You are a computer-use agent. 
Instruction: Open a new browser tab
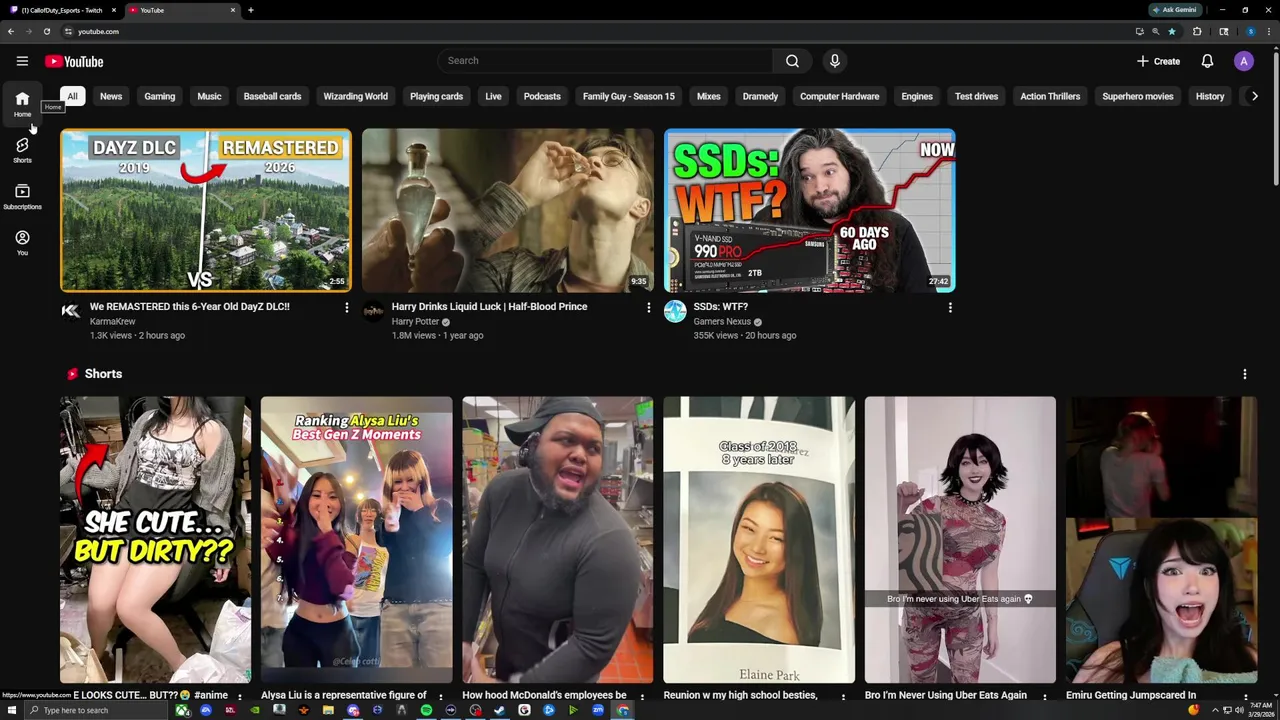(x=250, y=10)
